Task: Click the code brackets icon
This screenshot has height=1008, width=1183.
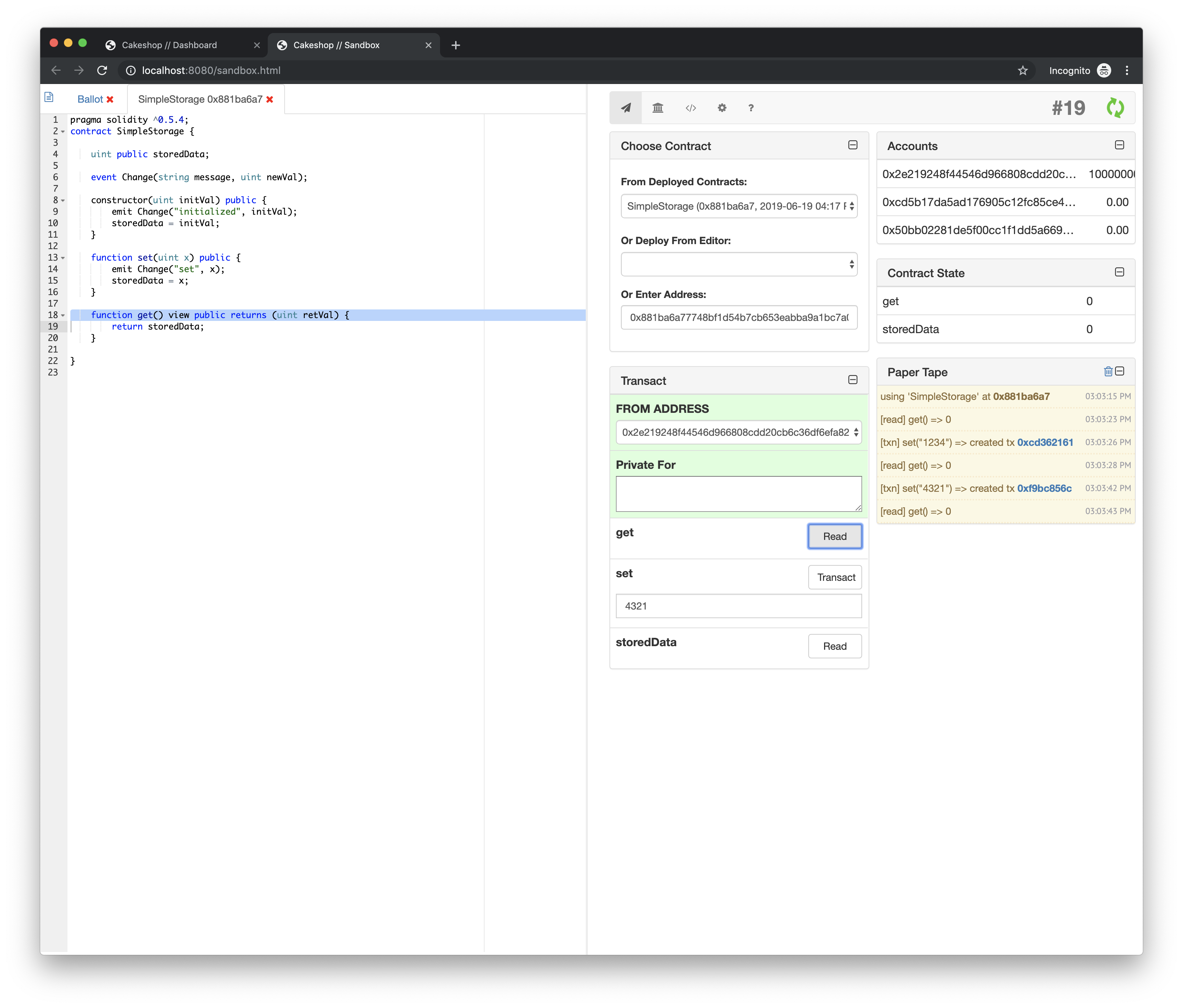Action: 690,108
